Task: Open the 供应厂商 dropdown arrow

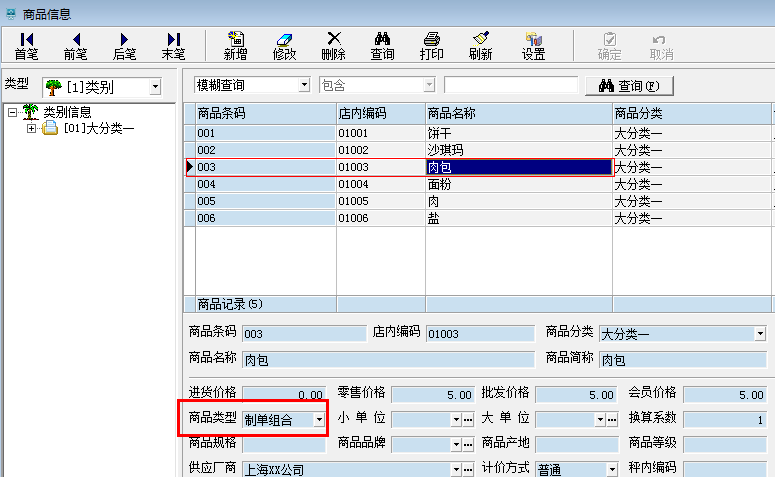Action: click(x=456, y=469)
